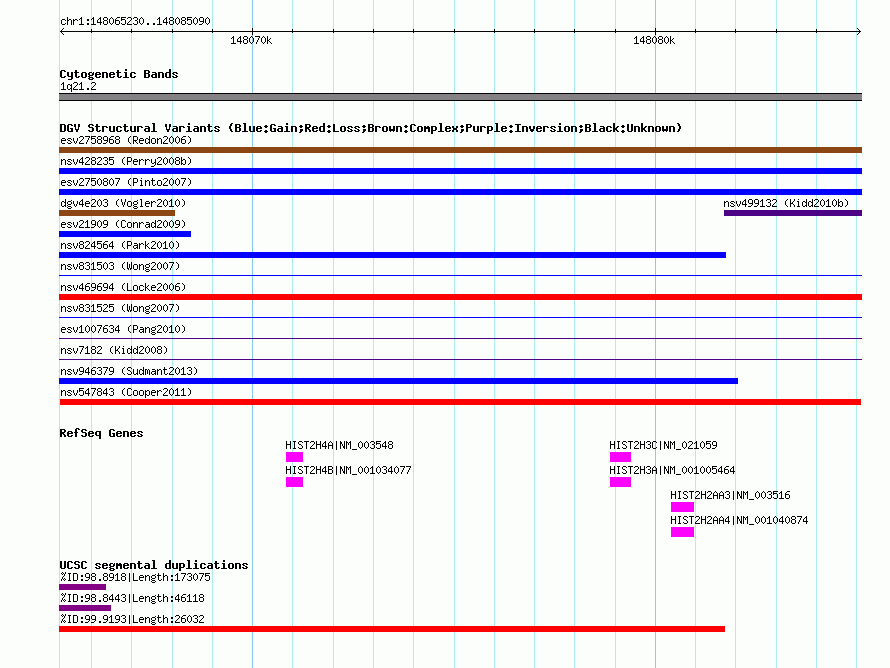Select the esv21909 (Conrad2009) blue bar
890x668 pixels.
pyautogui.click(x=125, y=234)
